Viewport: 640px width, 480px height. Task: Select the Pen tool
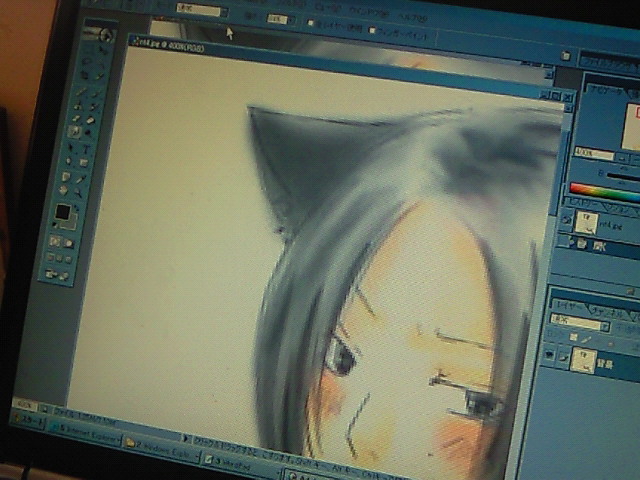(x=69, y=161)
